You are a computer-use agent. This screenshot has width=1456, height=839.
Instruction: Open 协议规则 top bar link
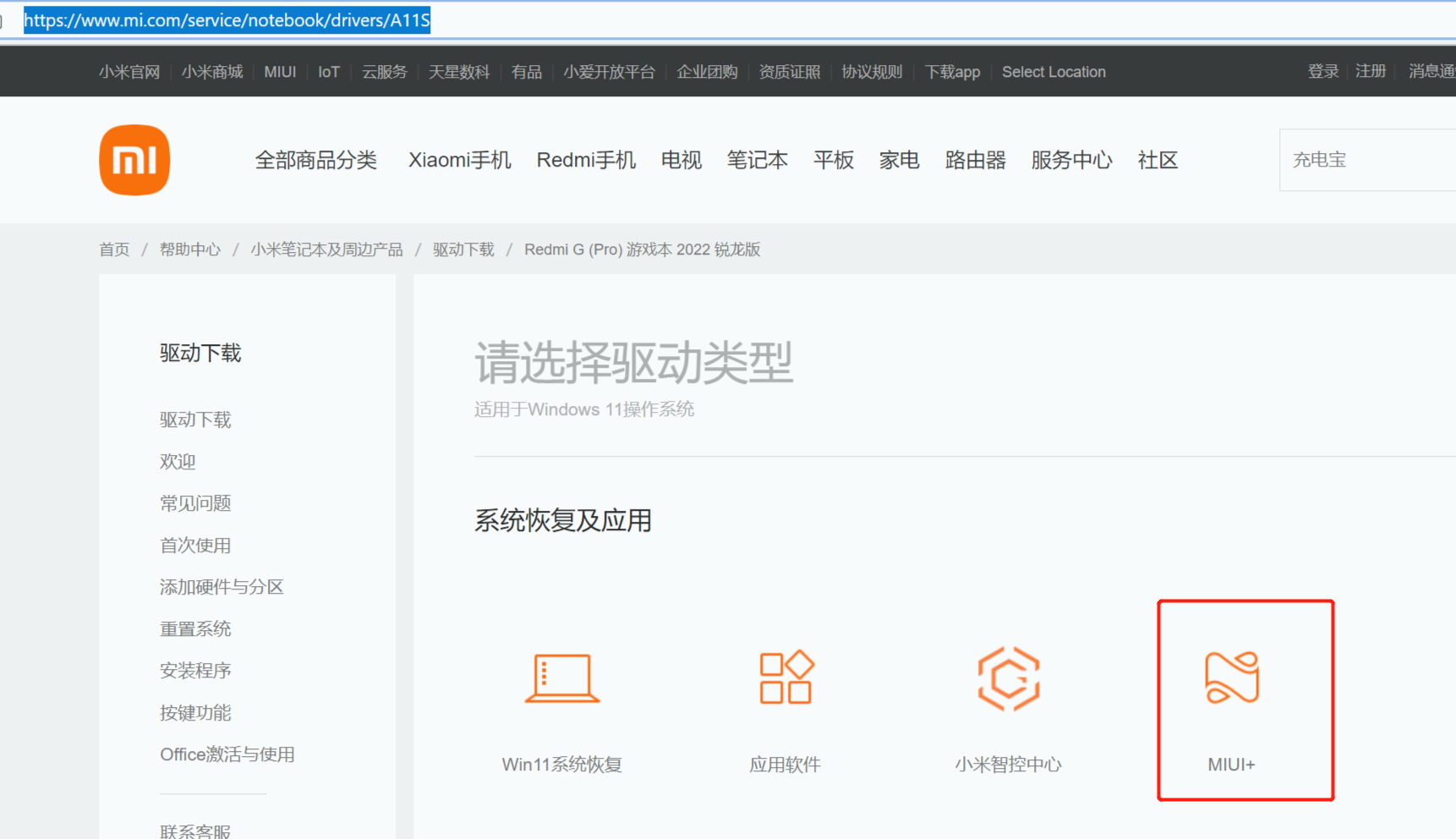pyautogui.click(x=872, y=72)
